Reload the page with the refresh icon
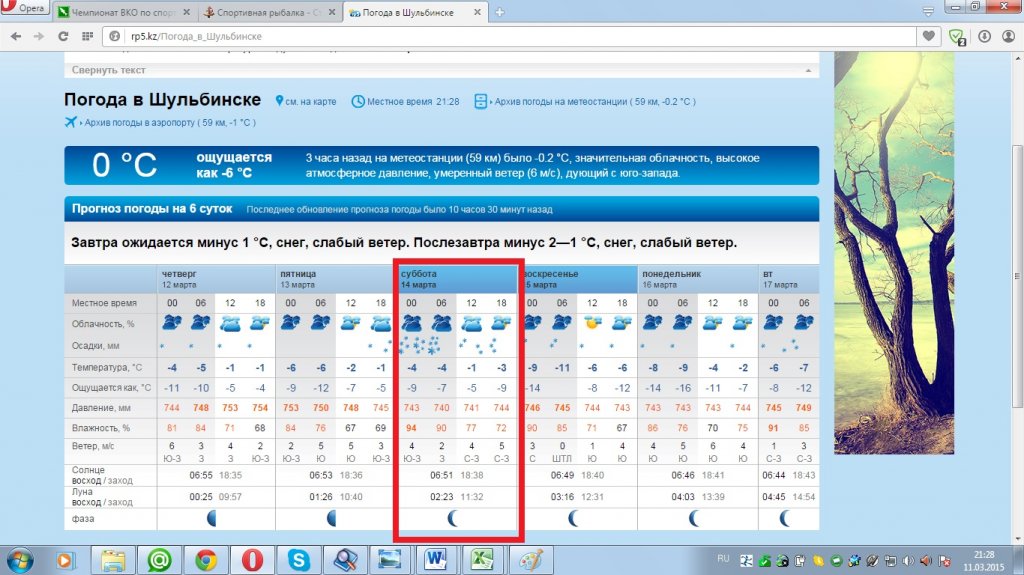 point(63,36)
